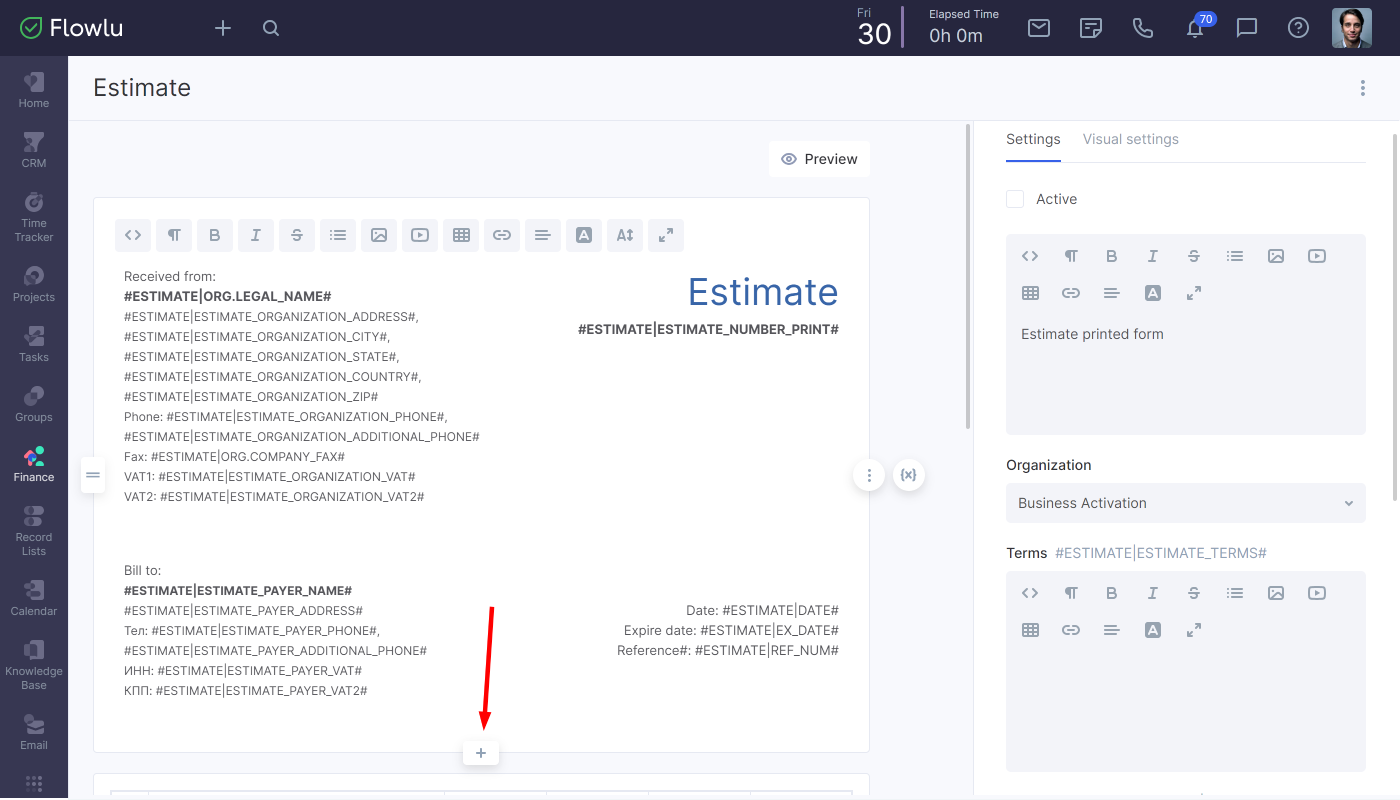Open Time Tracker in the sidebar
This screenshot has width=1400, height=800.
(34, 216)
